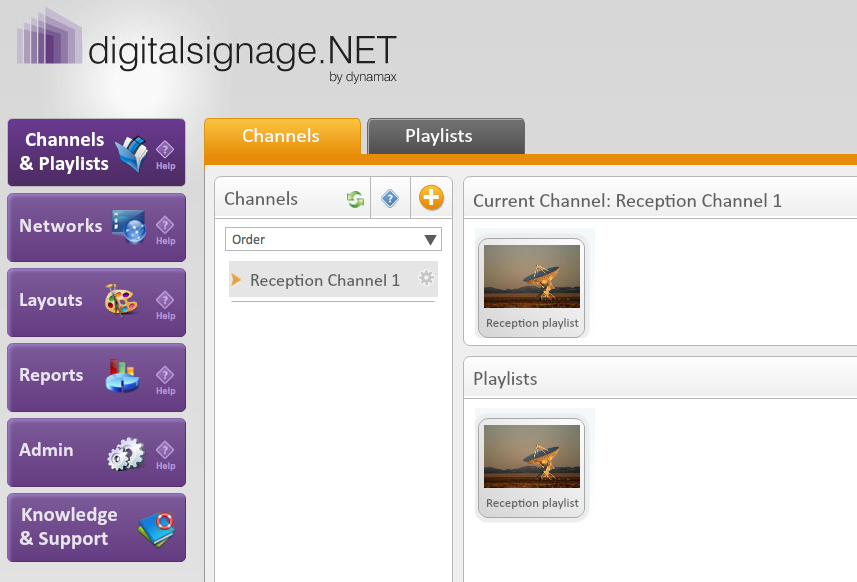Select the Channels tab

click(x=283, y=136)
